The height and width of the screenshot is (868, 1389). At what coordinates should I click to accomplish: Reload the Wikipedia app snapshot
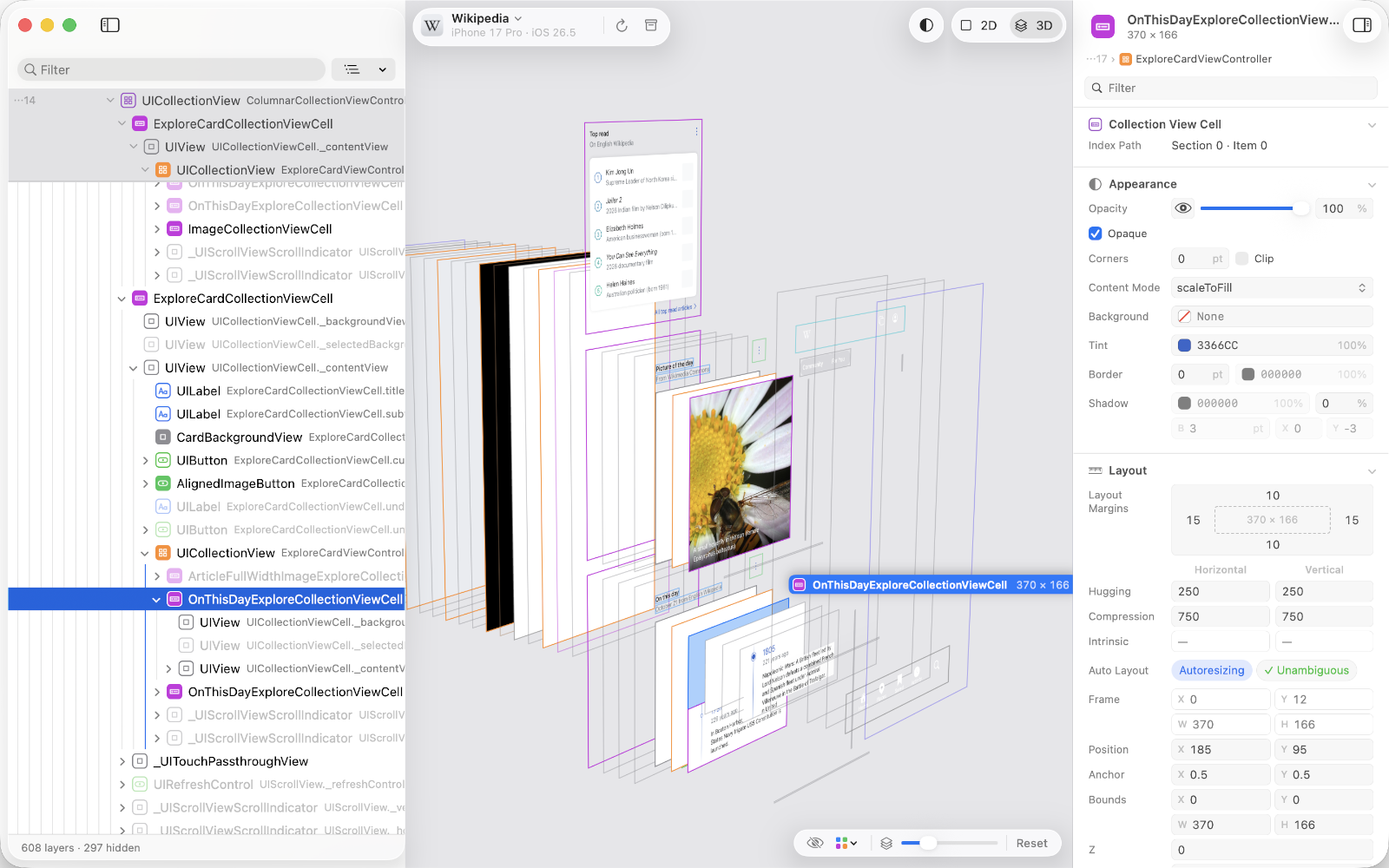point(622,26)
